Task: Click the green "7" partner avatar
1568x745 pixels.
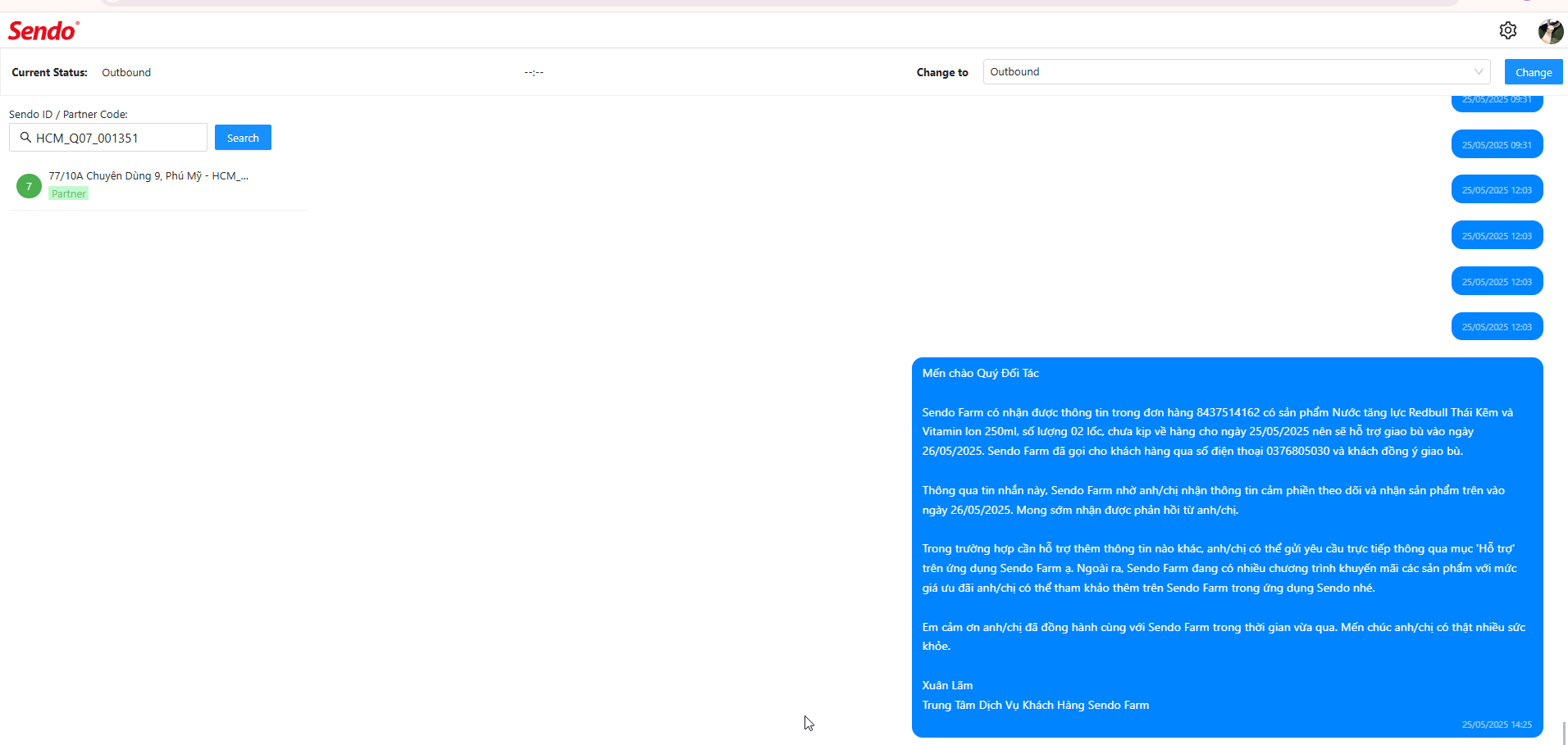Action: [x=29, y=186]
